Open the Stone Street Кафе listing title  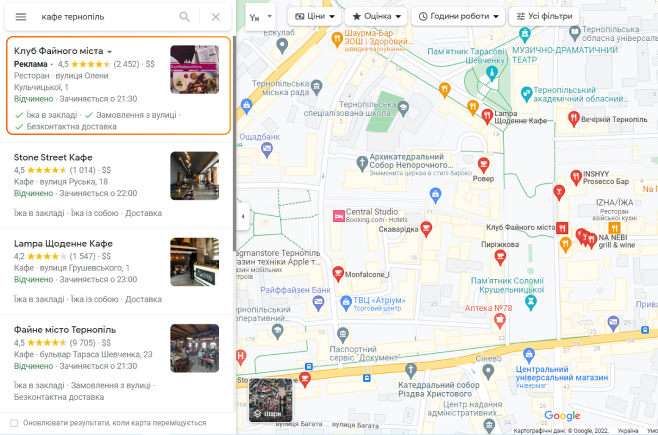(x=53, y=157)
